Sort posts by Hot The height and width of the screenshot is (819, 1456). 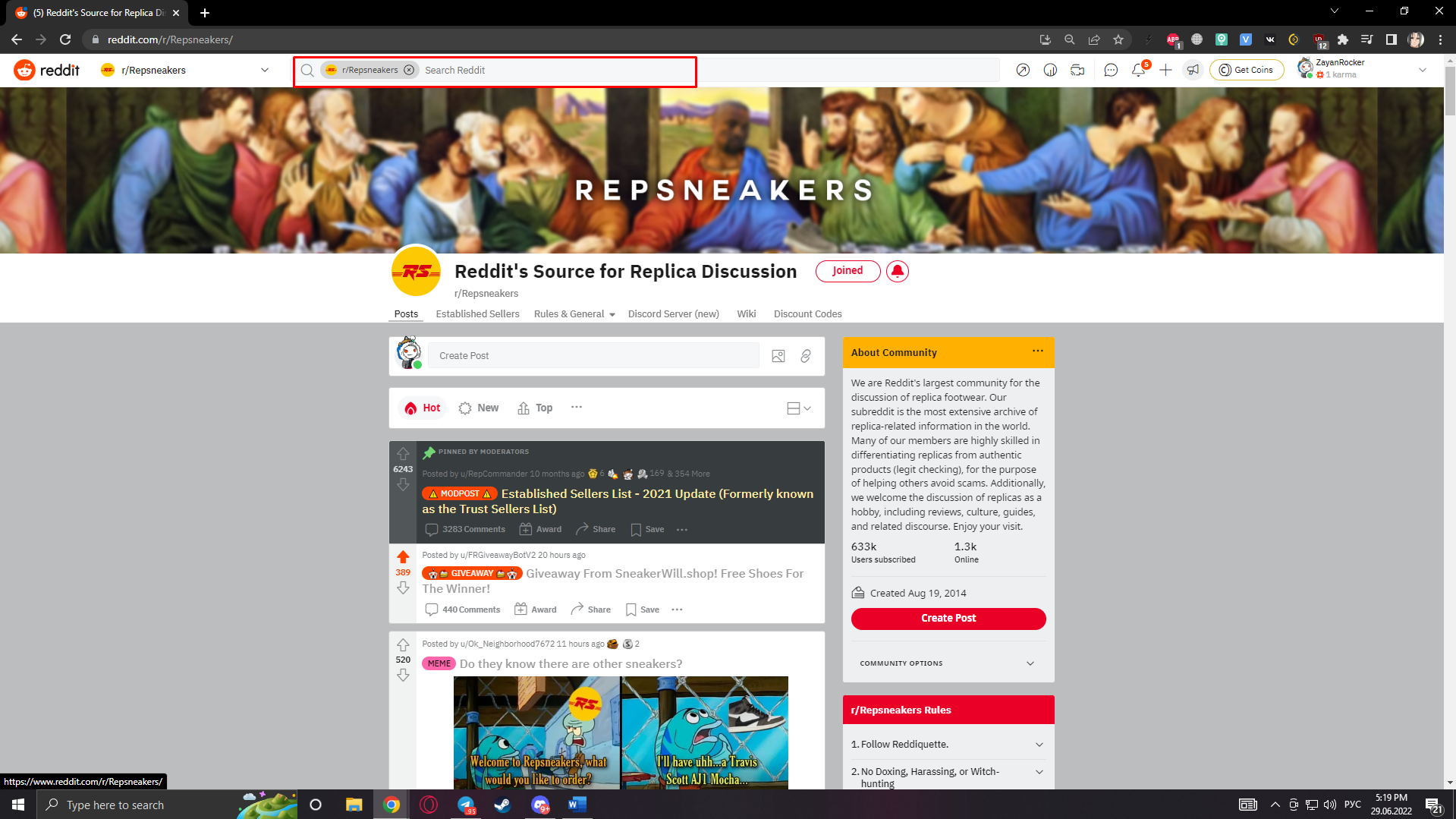pyautogui.click(x=423, y=408)
